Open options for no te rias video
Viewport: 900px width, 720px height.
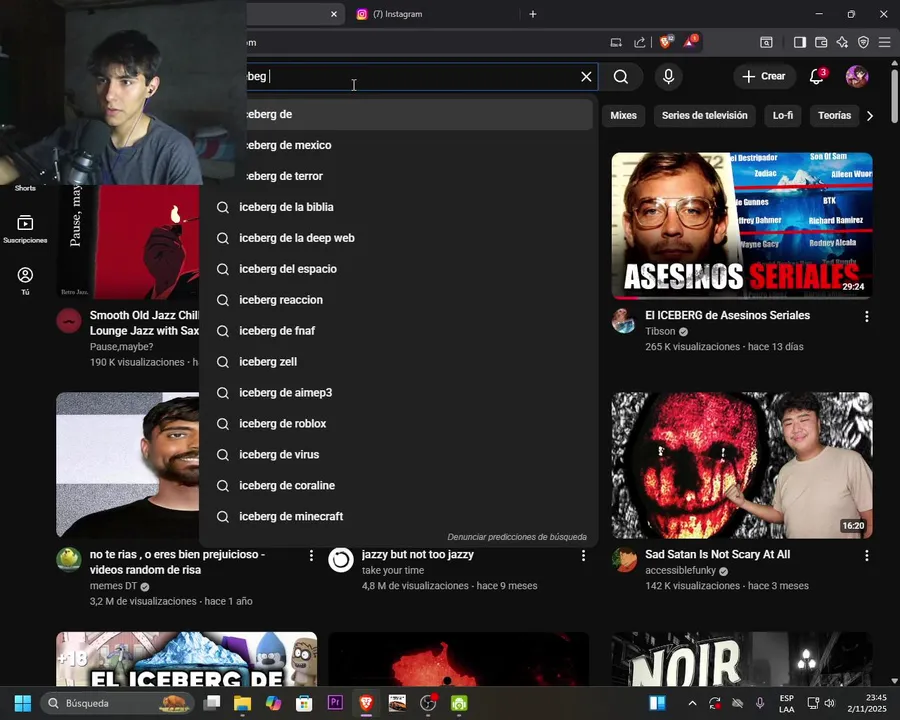tap(311, 555)
